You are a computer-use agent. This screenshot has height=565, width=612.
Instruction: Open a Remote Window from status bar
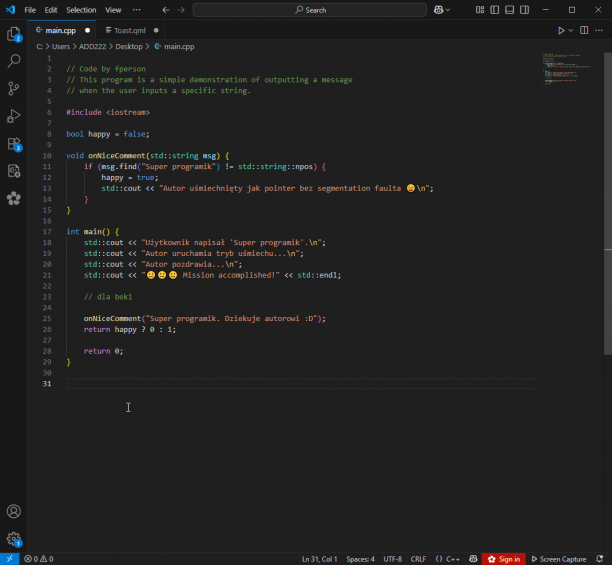pos(10,559)
